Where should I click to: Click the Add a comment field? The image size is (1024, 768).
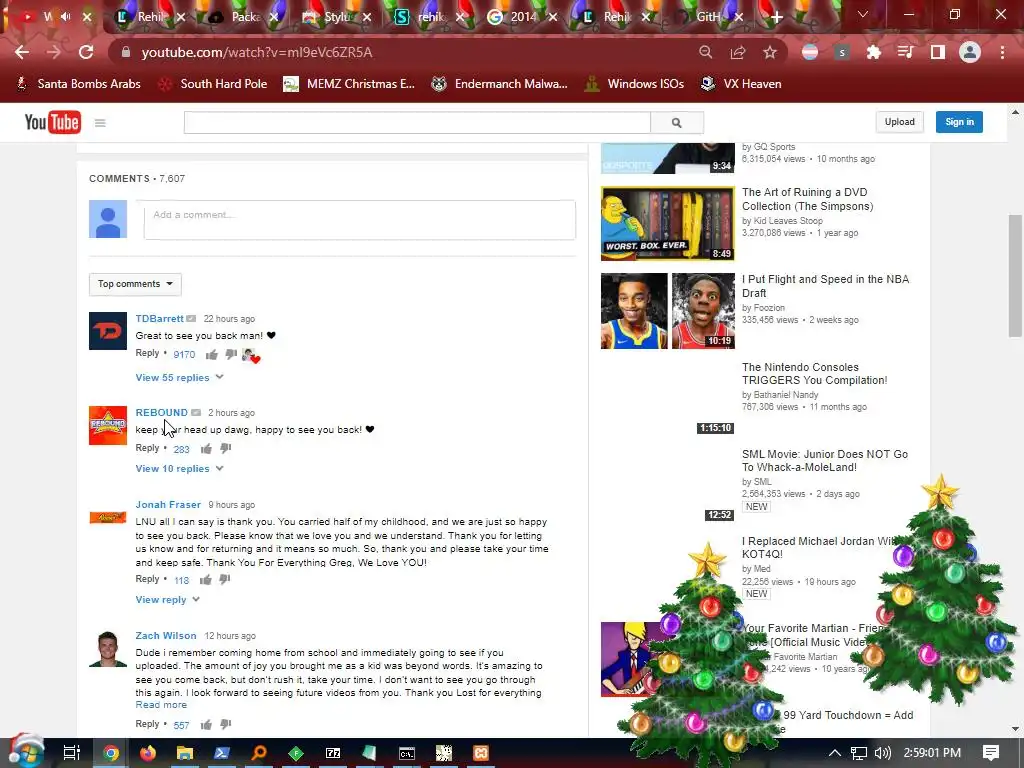click(x=360, y=220)
